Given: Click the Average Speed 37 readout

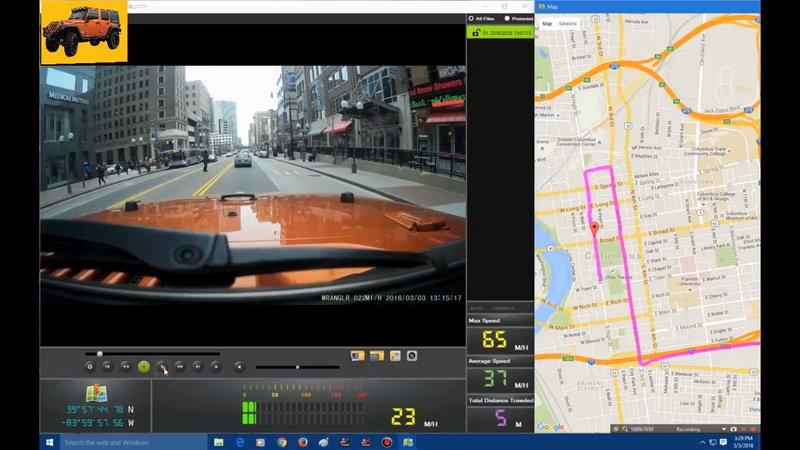Looking at the screenshot, I should click(x=495, y=379).
